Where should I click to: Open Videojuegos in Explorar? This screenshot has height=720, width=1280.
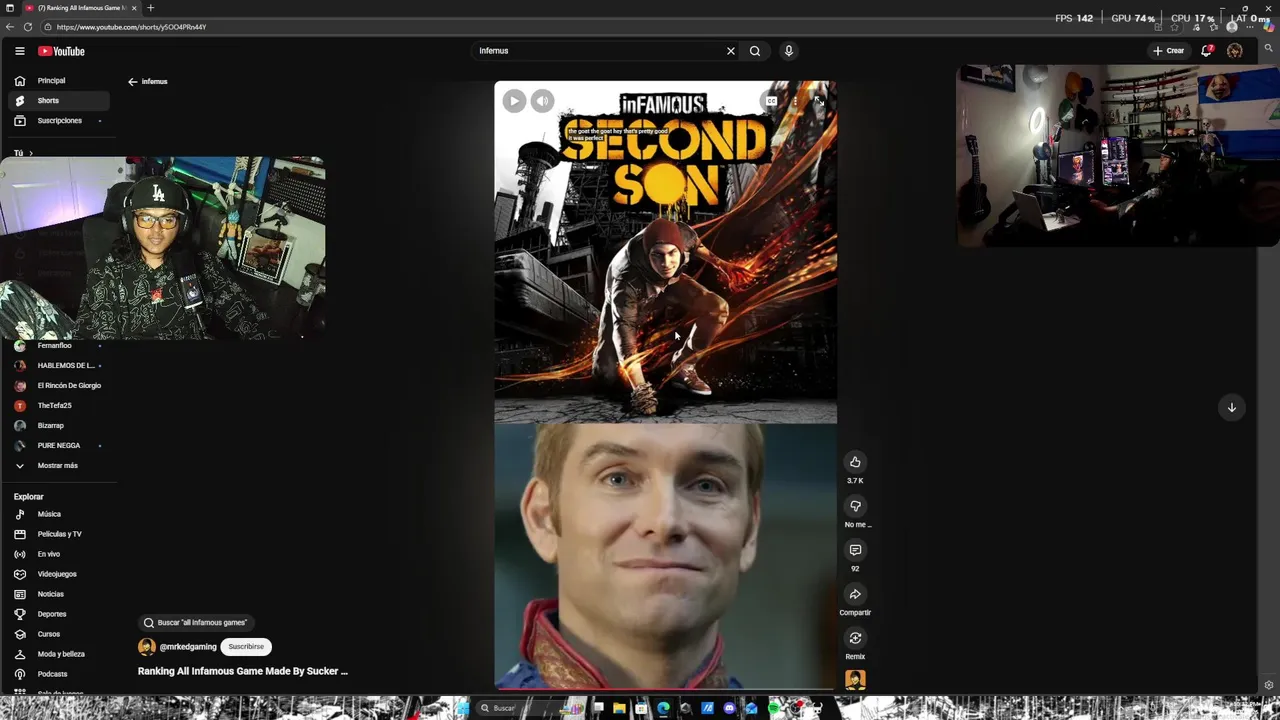(58, 574)
